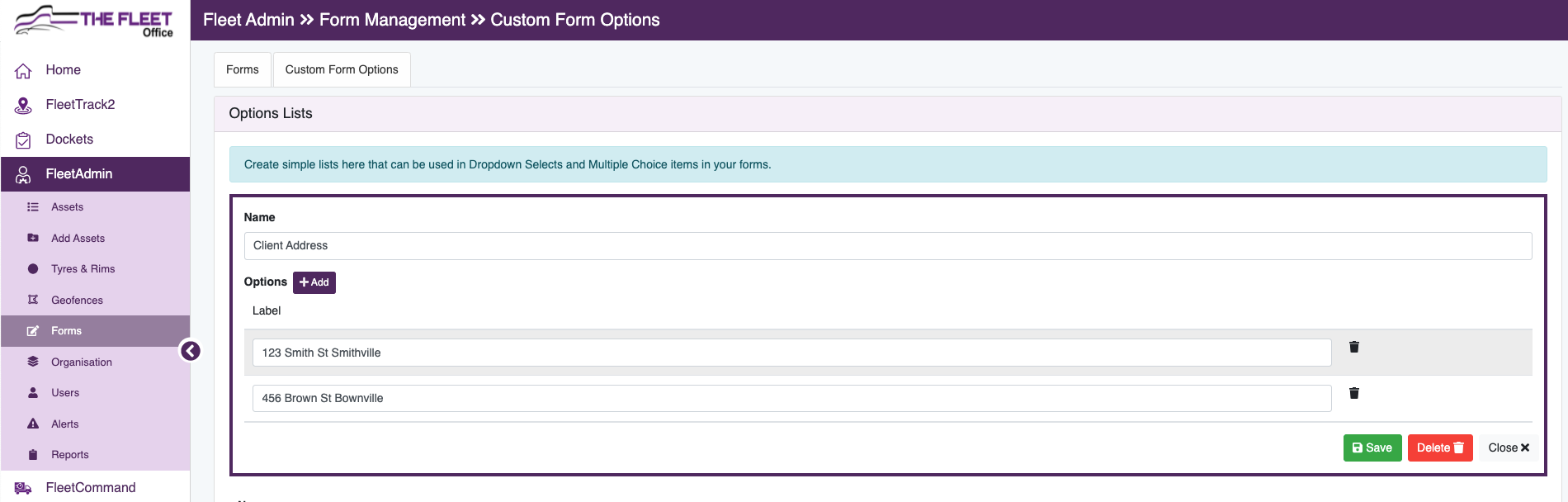Open Dockets via the clipboard icon

tap(23, 140)
